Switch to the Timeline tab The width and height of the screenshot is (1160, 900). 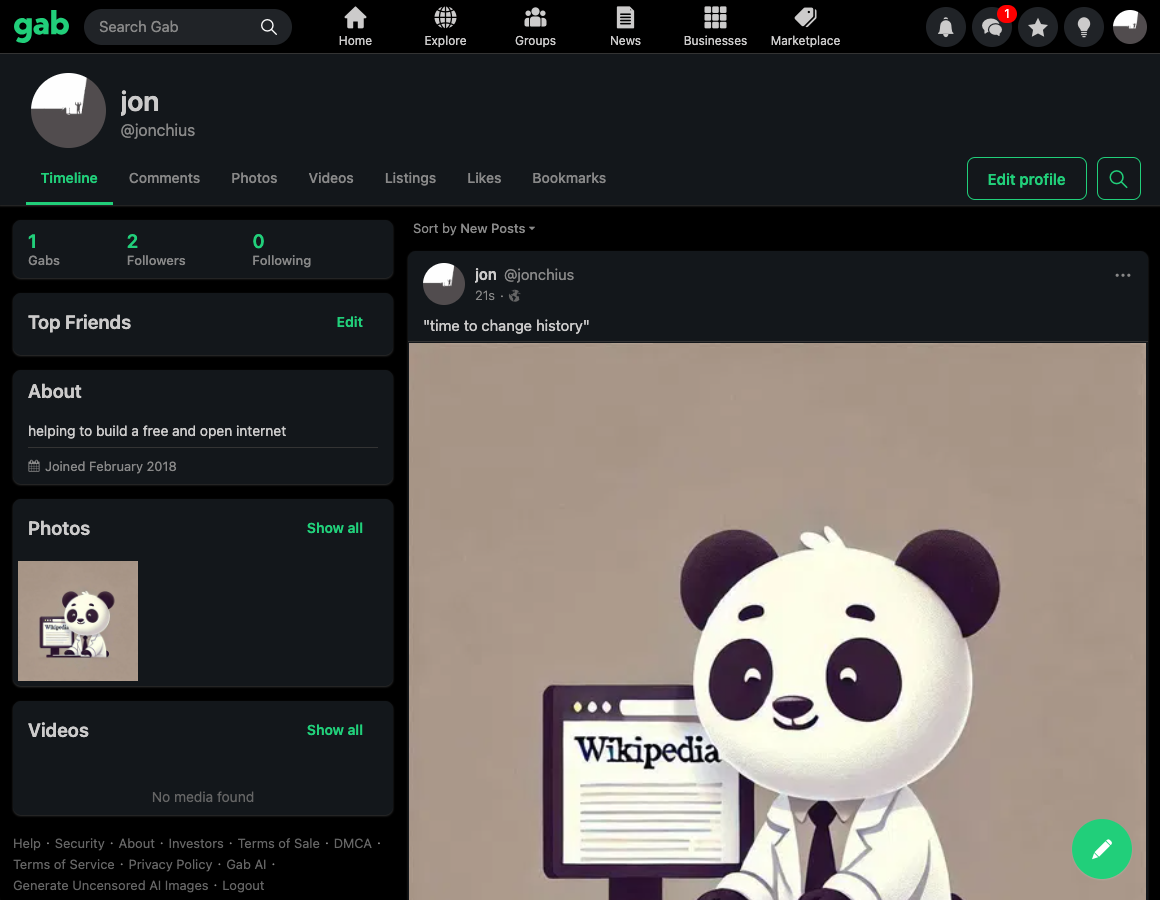(x=69, y=178)
